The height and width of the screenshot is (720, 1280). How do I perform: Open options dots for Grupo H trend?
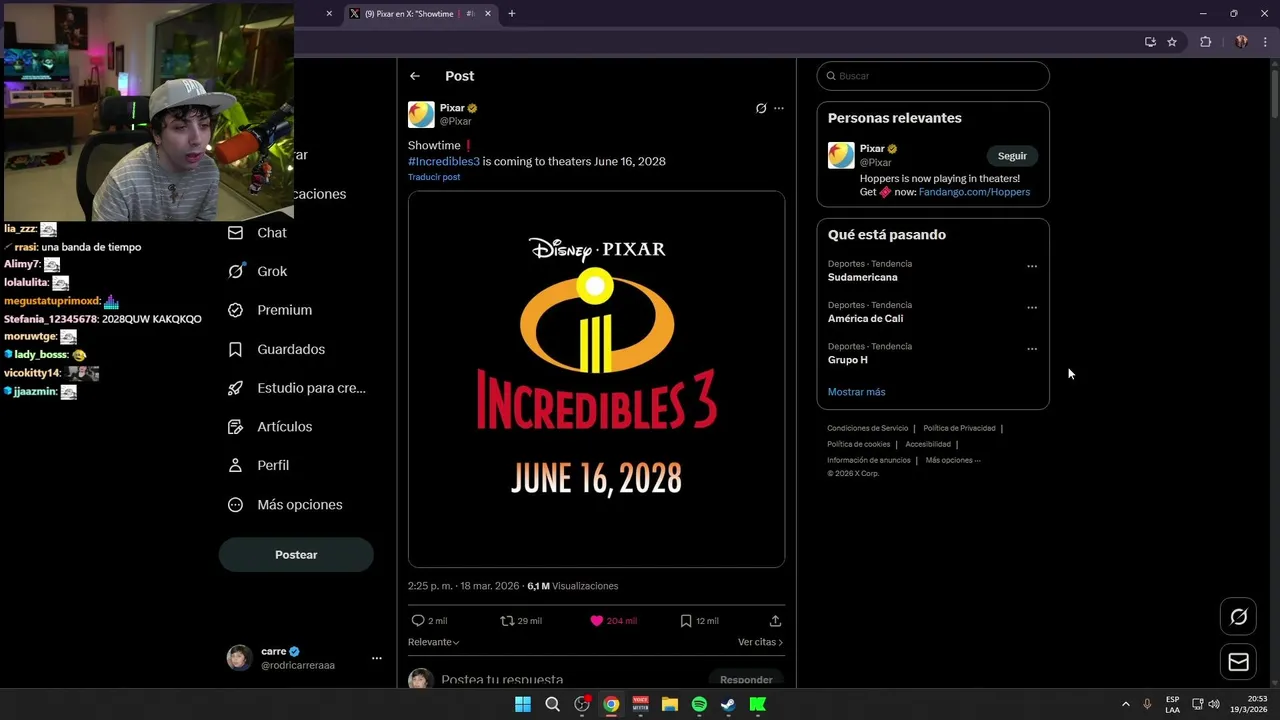[1032, 349]
